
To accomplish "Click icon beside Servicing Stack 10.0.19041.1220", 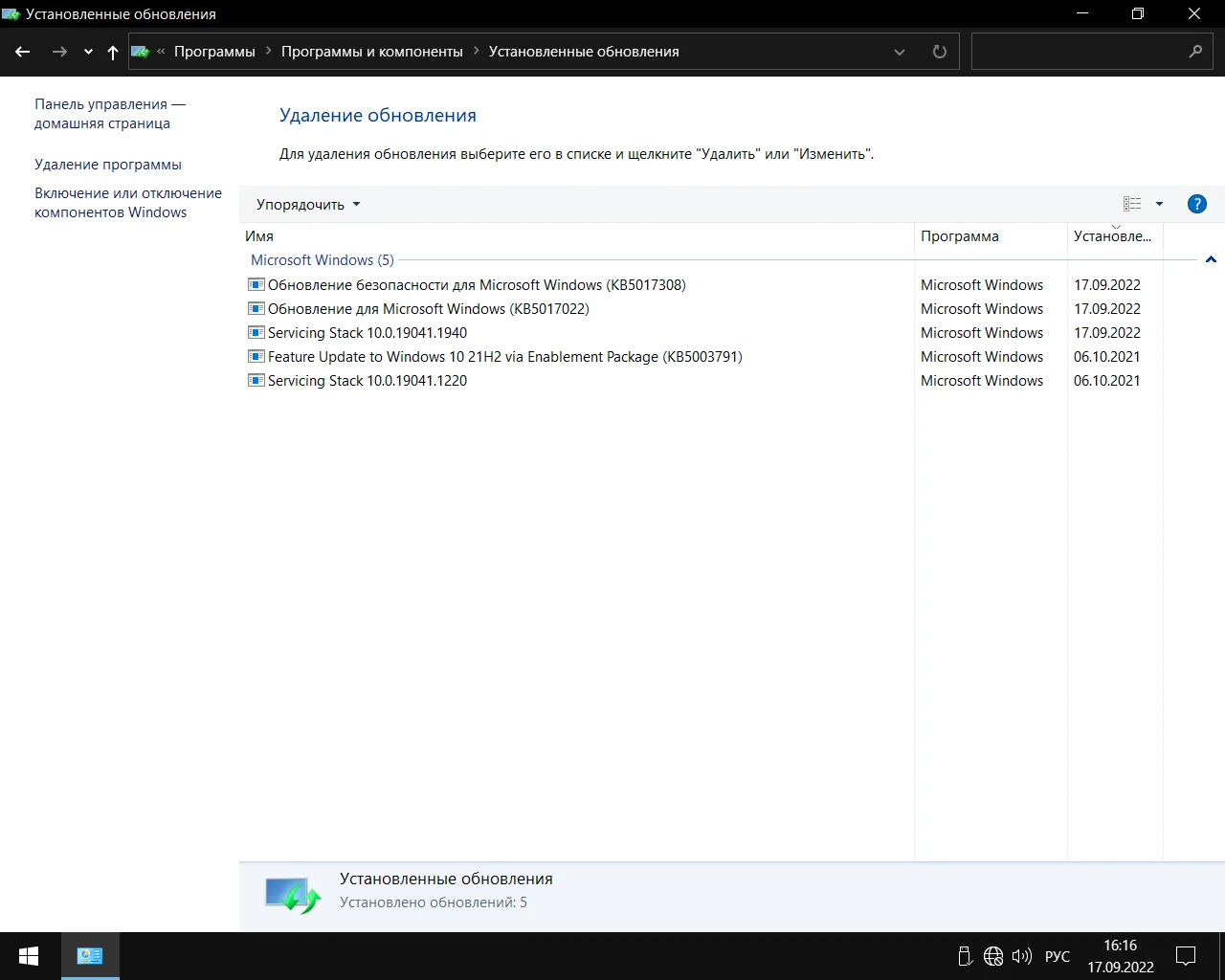I will (x=256, y=380).
